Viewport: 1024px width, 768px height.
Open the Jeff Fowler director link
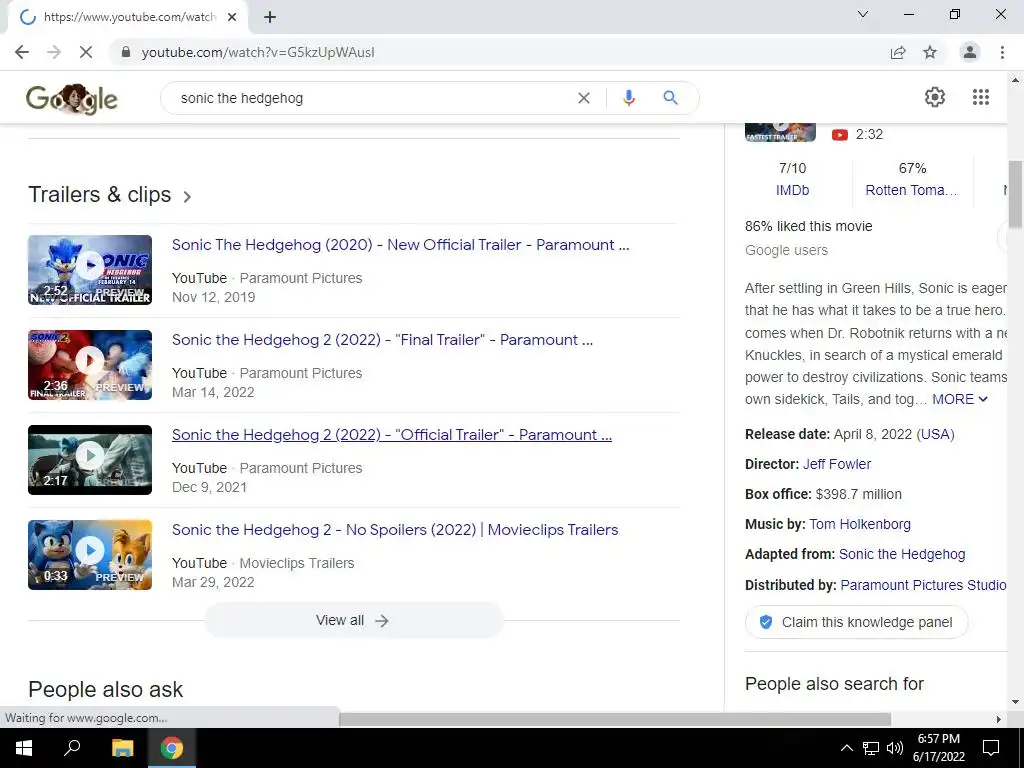(x=837, y=464)
